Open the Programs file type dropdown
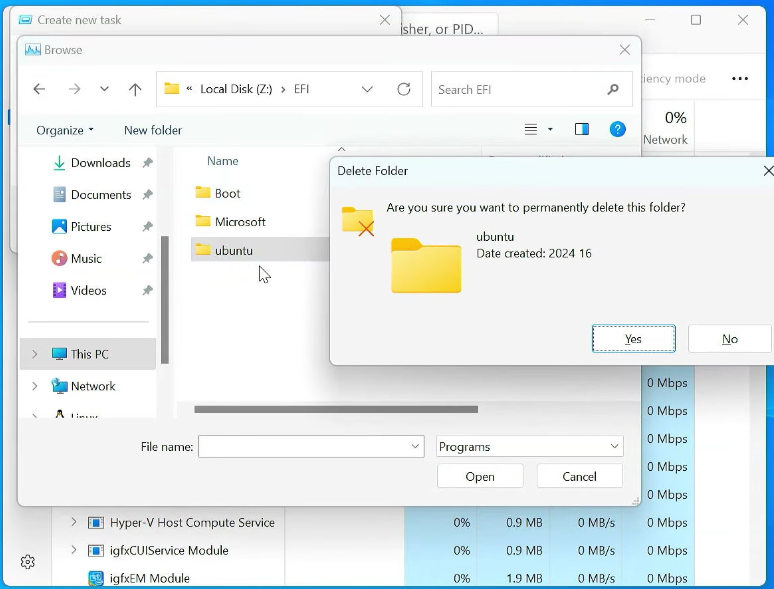This screenshot has height=589, width=774. tap(530, 446)
